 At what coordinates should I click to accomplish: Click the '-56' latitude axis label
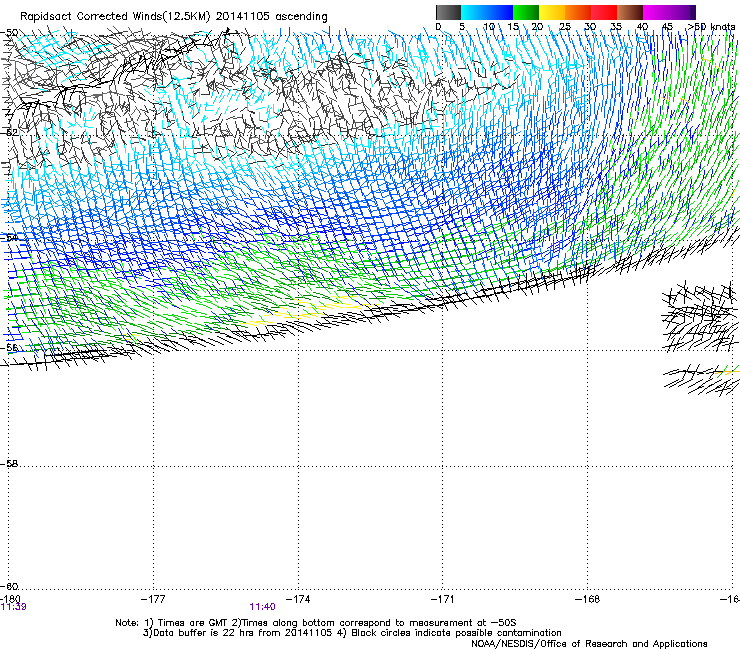9,347
